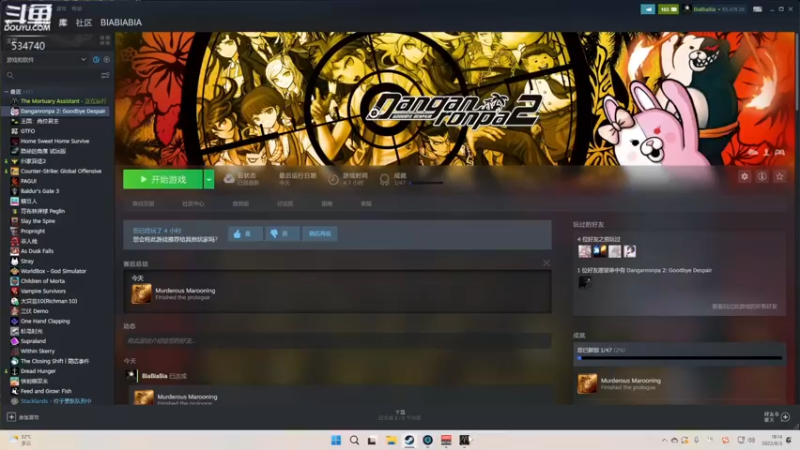Open the 讨论区 discussions link

click(x=285, y=204)
